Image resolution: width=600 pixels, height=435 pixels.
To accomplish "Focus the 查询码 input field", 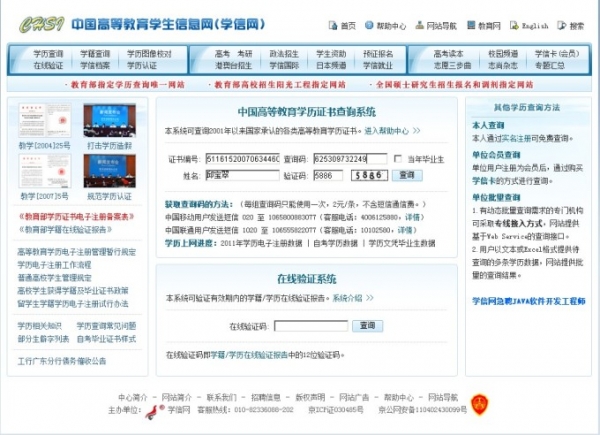I will [x=350, y=158].
